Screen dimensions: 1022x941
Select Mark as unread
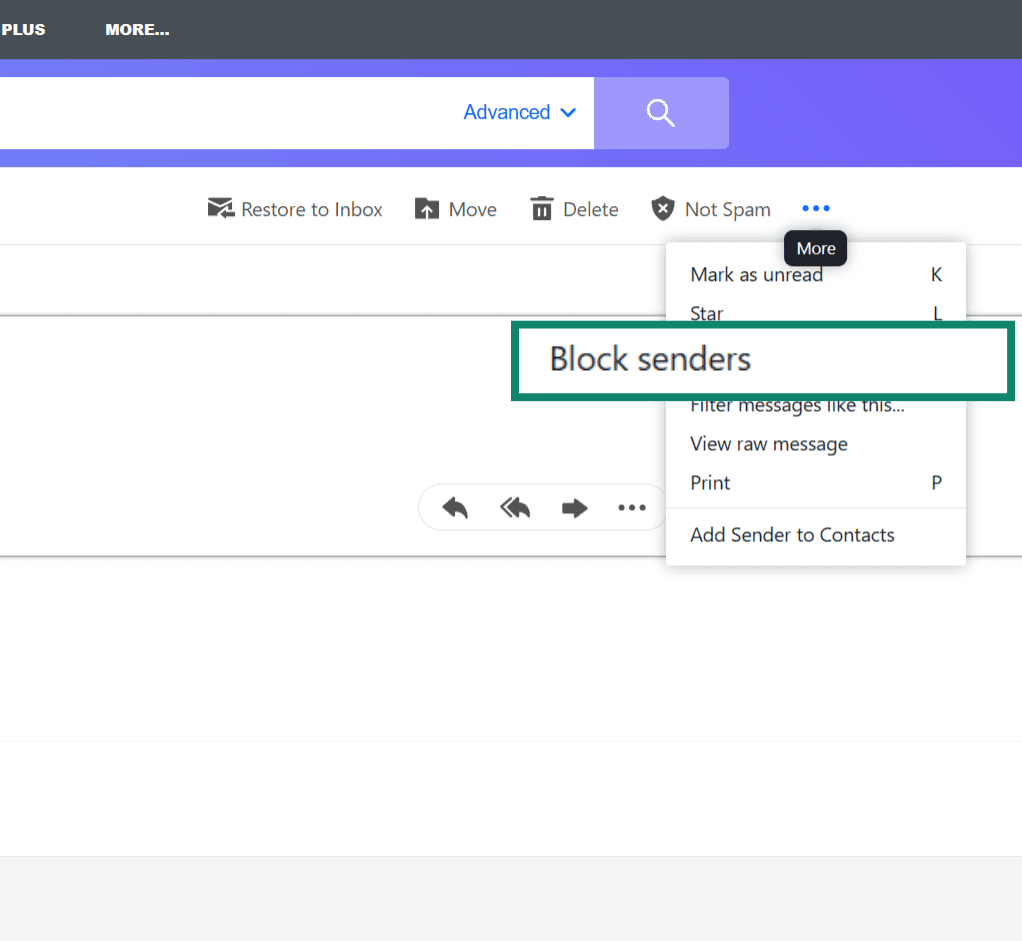click(756, 274)
